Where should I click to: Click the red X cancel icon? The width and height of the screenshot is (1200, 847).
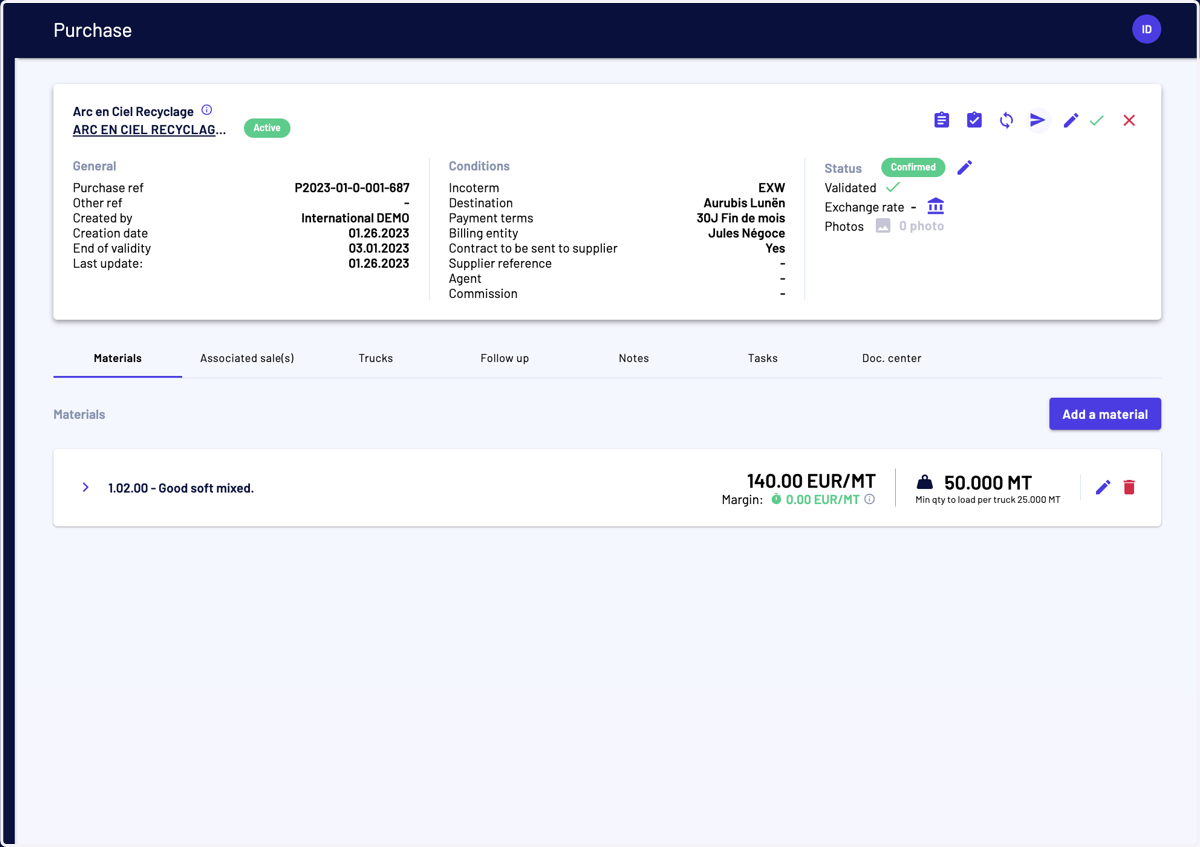click(x=1129, y=120)
